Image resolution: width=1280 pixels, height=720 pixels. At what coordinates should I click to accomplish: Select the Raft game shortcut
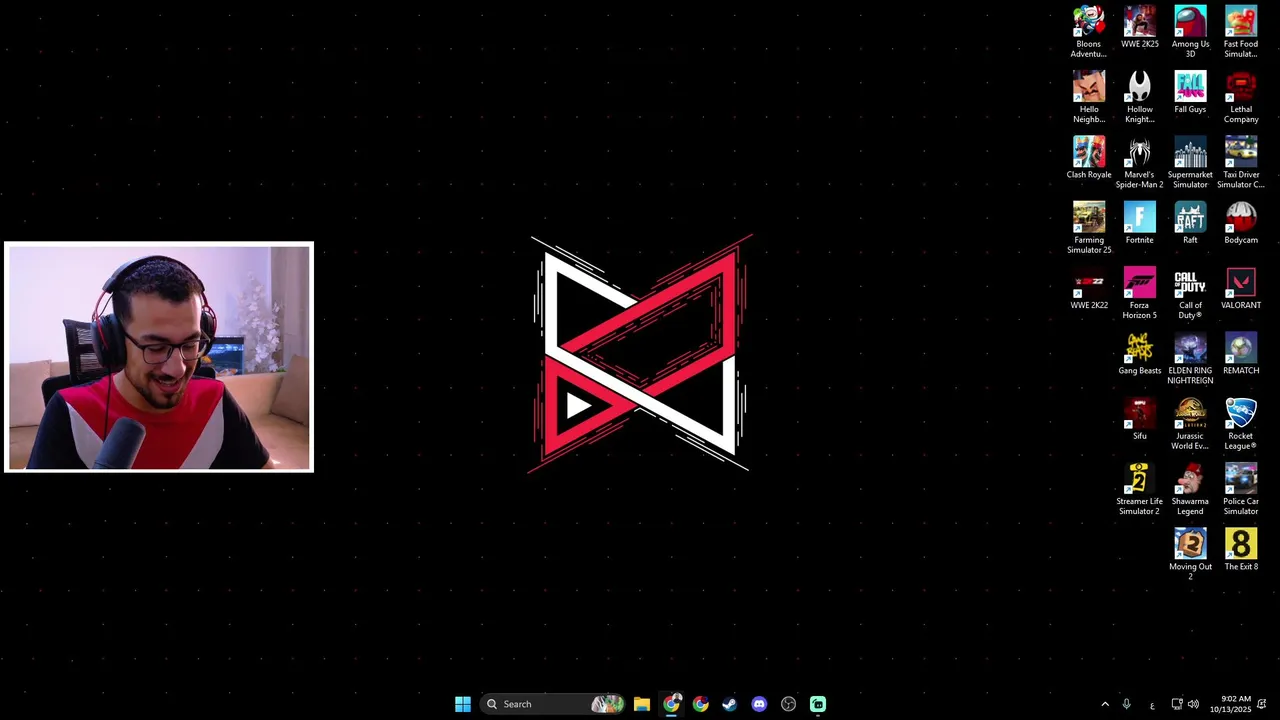[x=1190, y=223]
